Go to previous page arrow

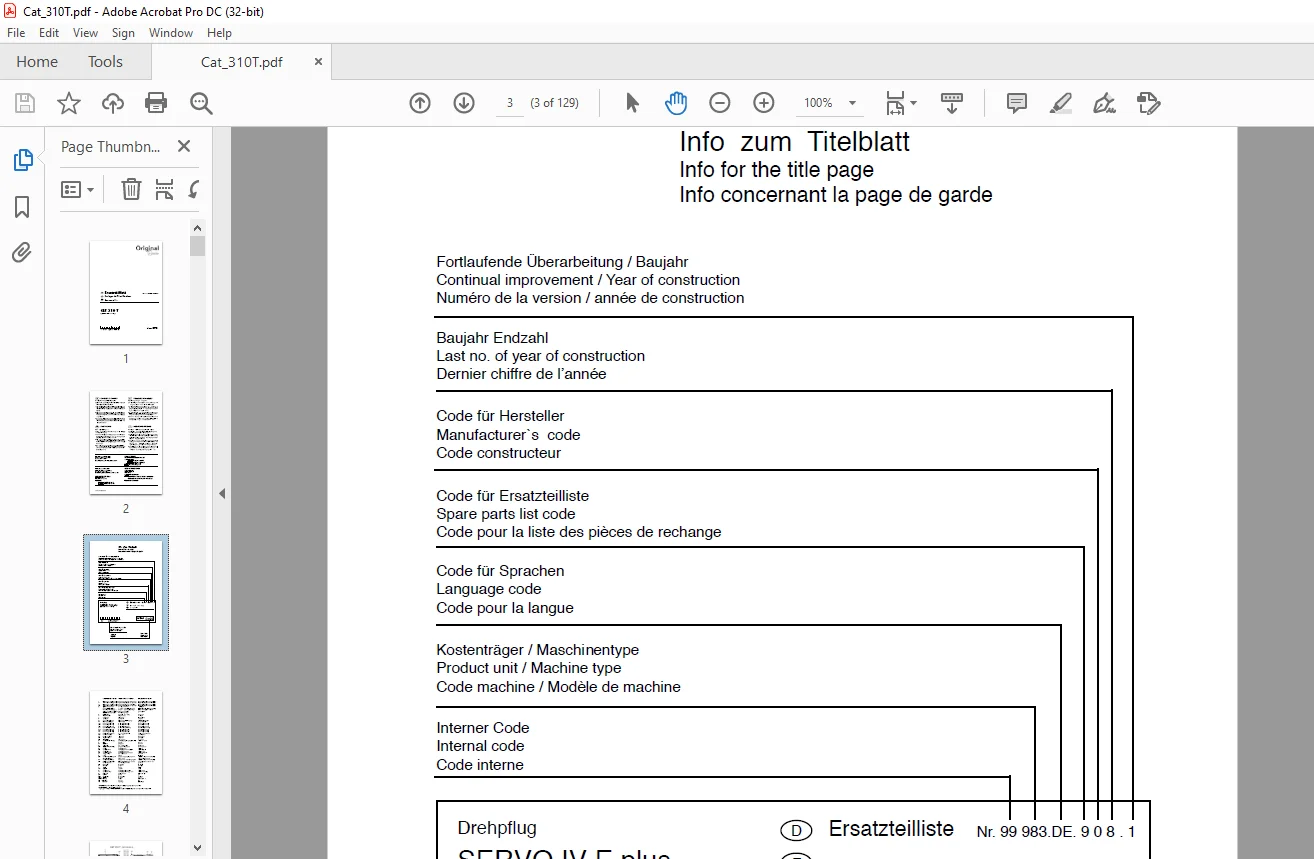(x=420, y=103)
